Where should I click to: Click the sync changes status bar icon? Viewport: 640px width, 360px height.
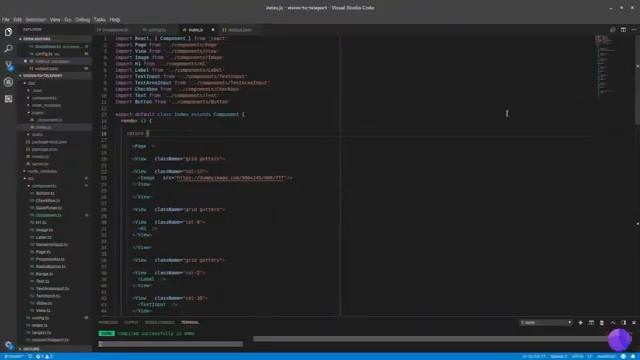pos(30,356)
